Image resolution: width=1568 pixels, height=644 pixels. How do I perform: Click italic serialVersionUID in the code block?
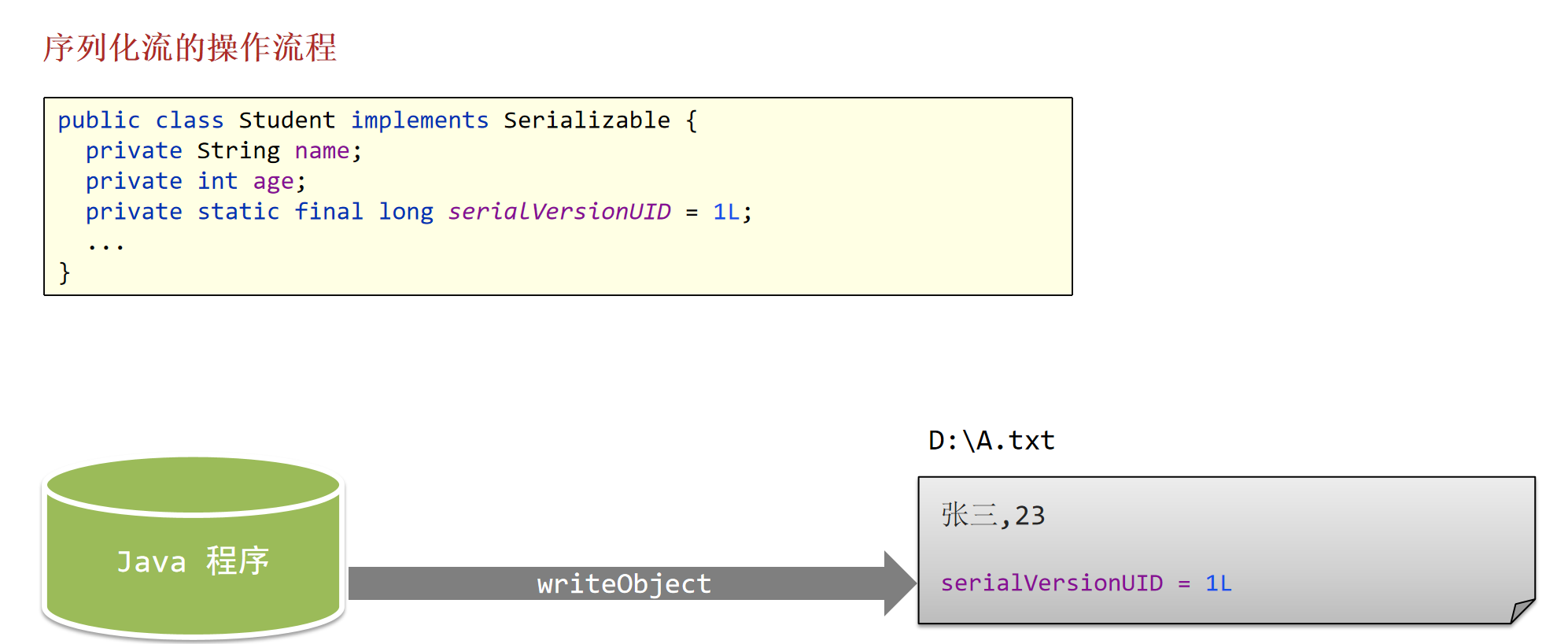[559, 211]
